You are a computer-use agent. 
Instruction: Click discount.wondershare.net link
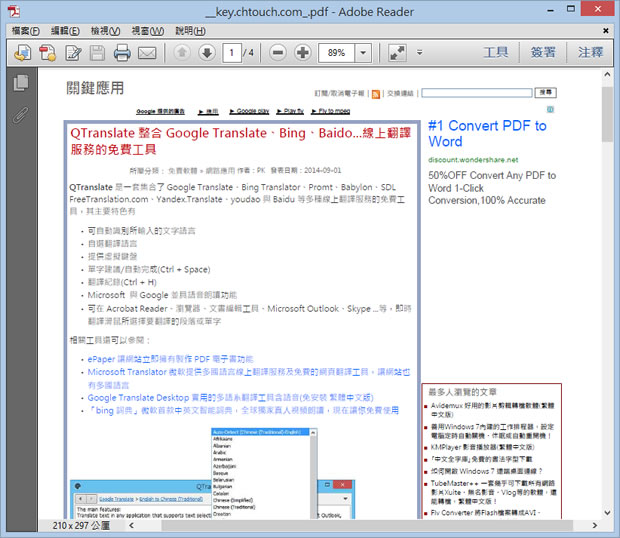pos(473,160)
